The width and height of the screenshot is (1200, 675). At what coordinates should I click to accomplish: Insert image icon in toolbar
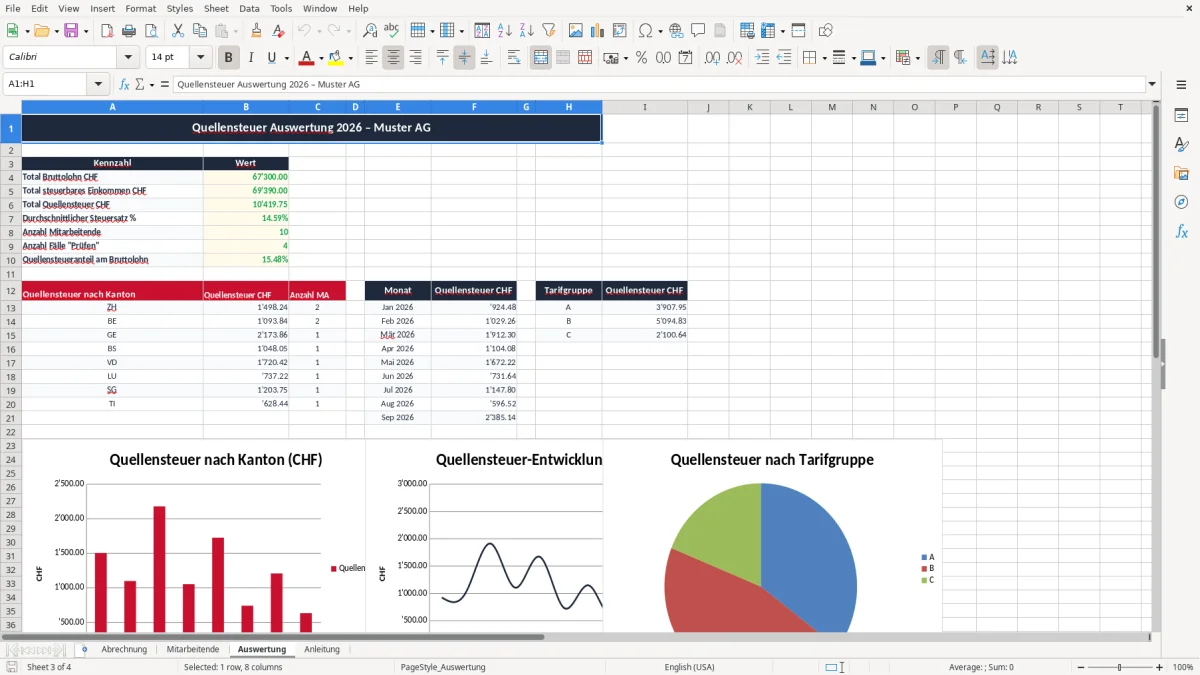(576, 31)
